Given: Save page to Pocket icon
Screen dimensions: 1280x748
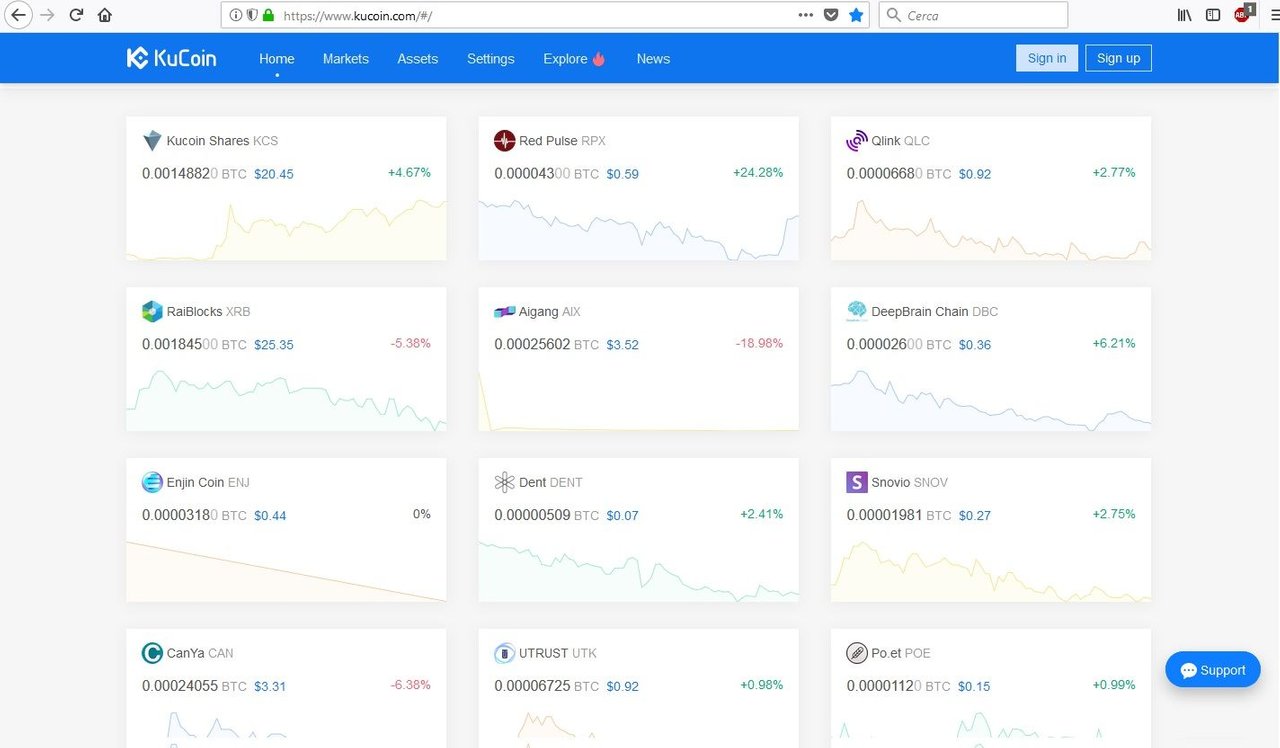Looking at the screenshot, I should (x=831, y=15).
